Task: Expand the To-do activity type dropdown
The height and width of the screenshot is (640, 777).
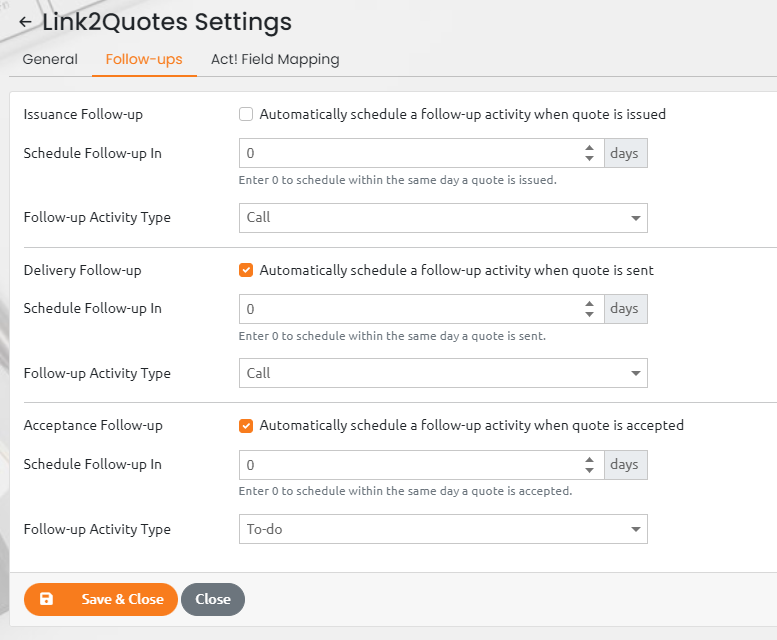Action: 443,529
